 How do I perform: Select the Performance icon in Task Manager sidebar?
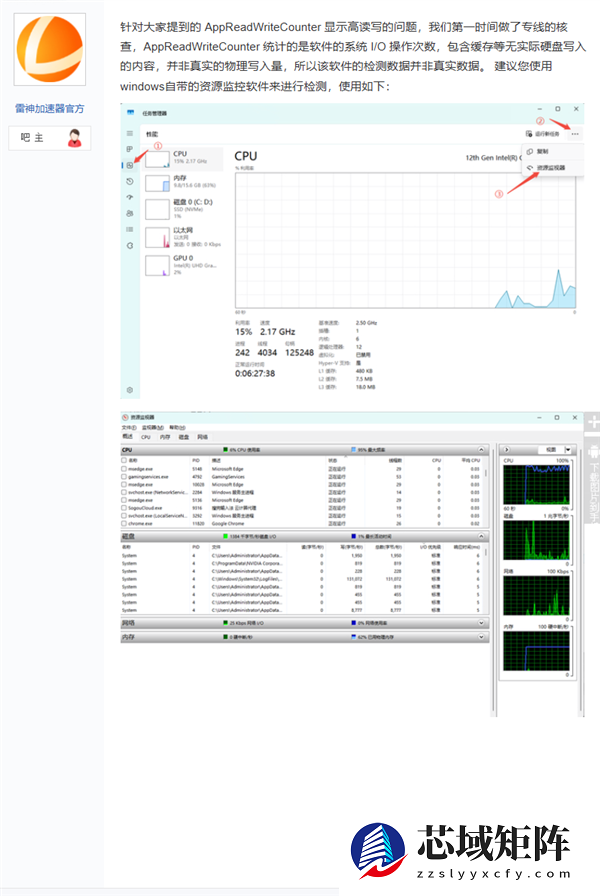(x=129, y=165)
